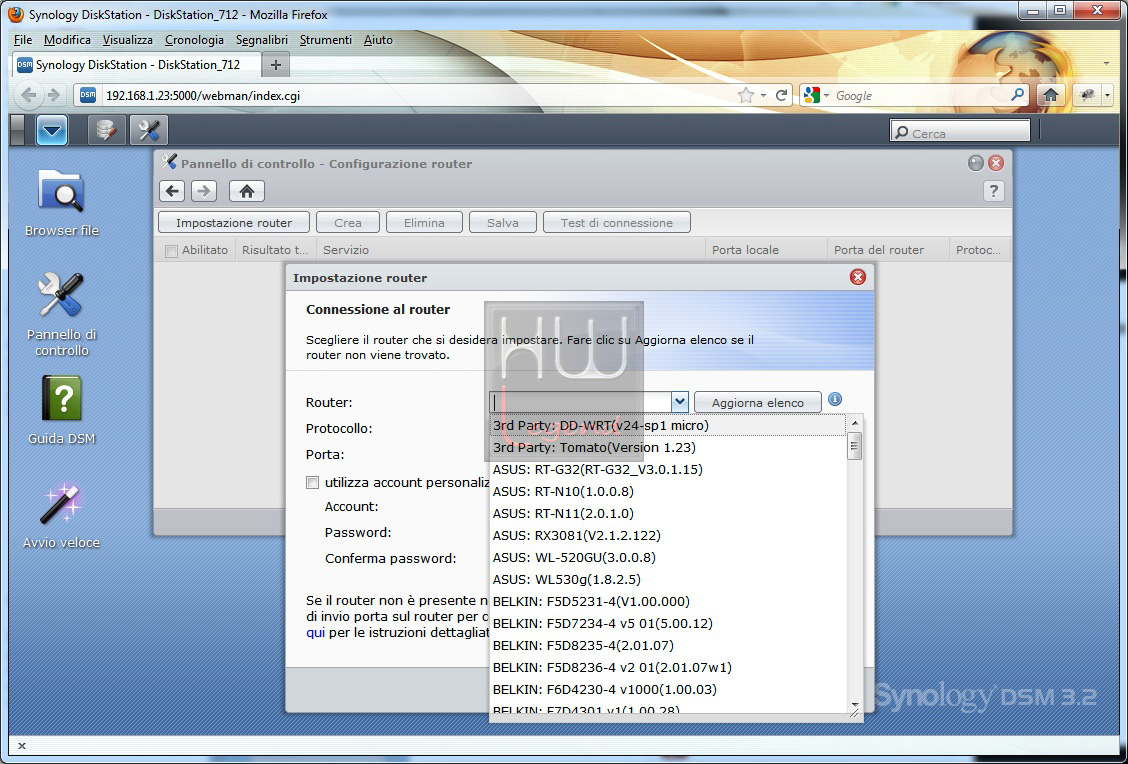This screenshot has height=764, width=1128.
Task: Select ASUS: RT-N10(1.0.0.8)
Action: tap(668, 491)
